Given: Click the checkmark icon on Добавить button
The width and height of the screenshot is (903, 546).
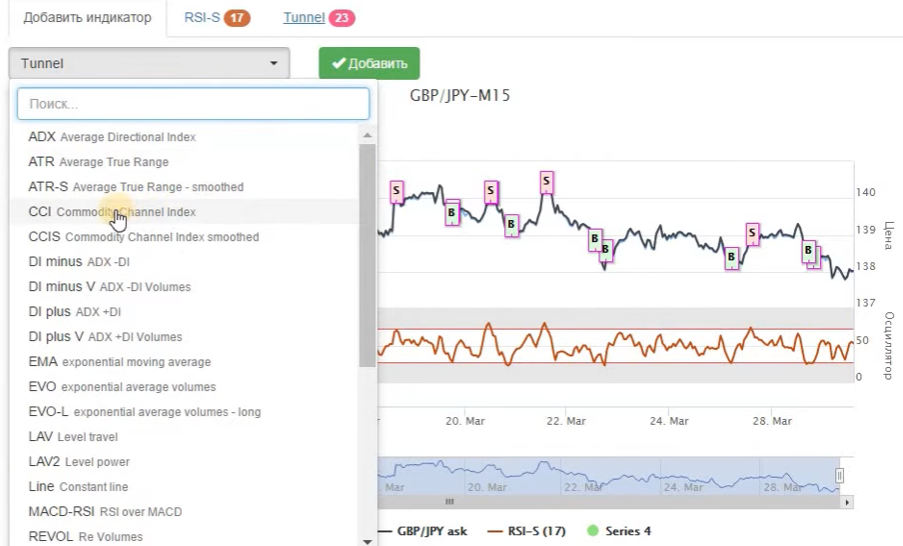Looking at the screenshot, I should 339,63.
